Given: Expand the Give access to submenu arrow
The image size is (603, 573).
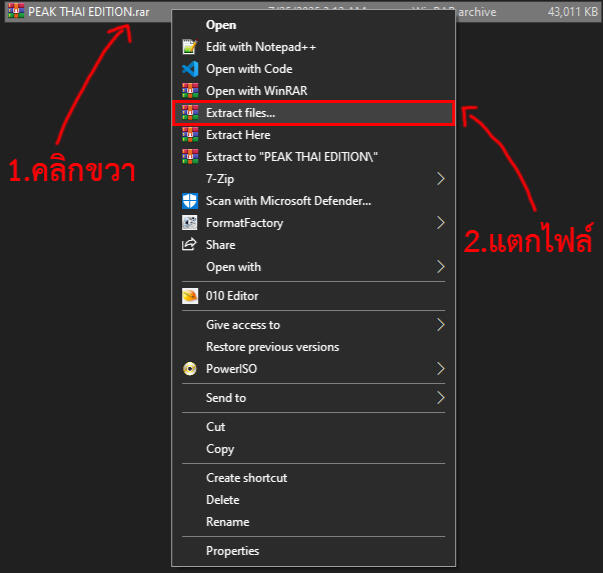Looking at the screenshot, I should tap(441, 325).
